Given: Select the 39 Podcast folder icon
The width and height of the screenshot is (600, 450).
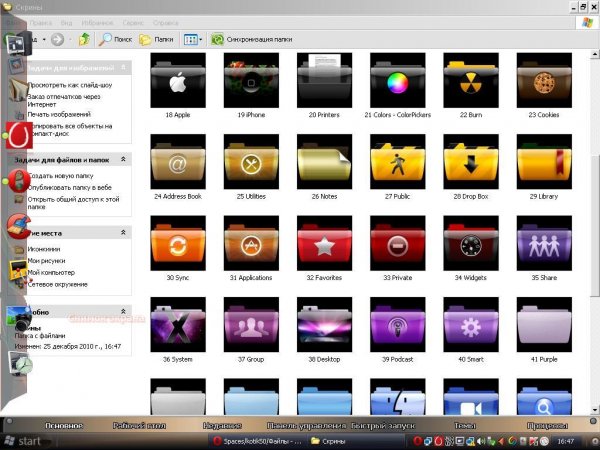Looking at the screenshot, I should pyautogui.click(x=398, y=324).
